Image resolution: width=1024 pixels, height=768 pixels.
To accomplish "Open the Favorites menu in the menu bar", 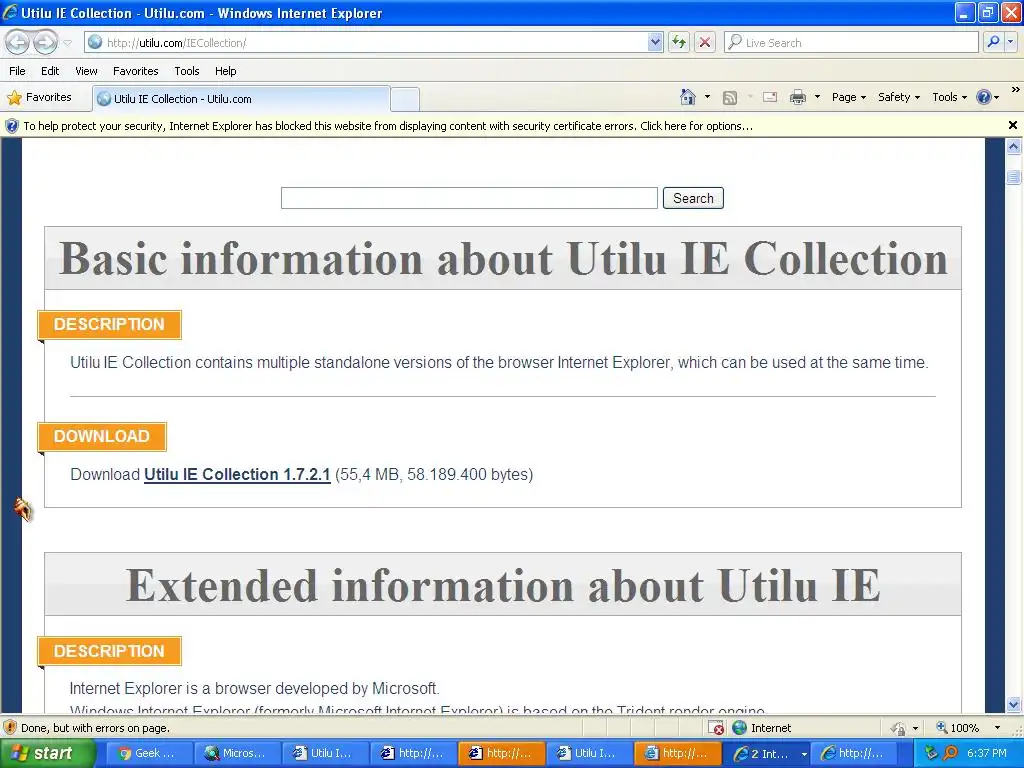I will 135,71.
